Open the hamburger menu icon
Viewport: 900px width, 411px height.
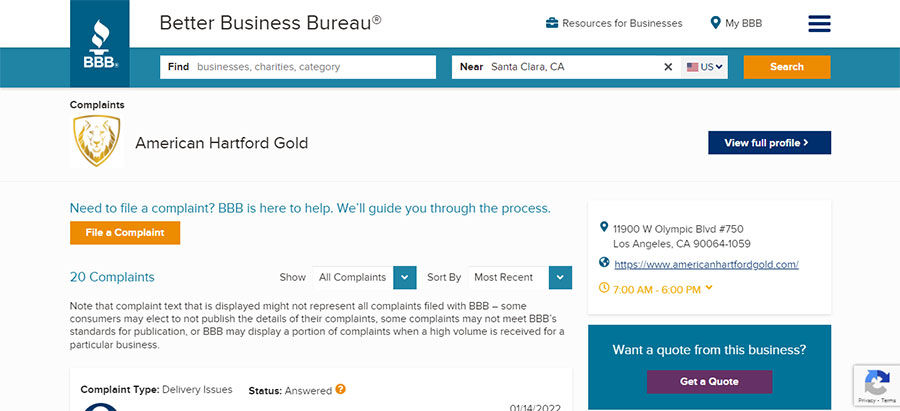pyautogui.click(x=819, y=24)
